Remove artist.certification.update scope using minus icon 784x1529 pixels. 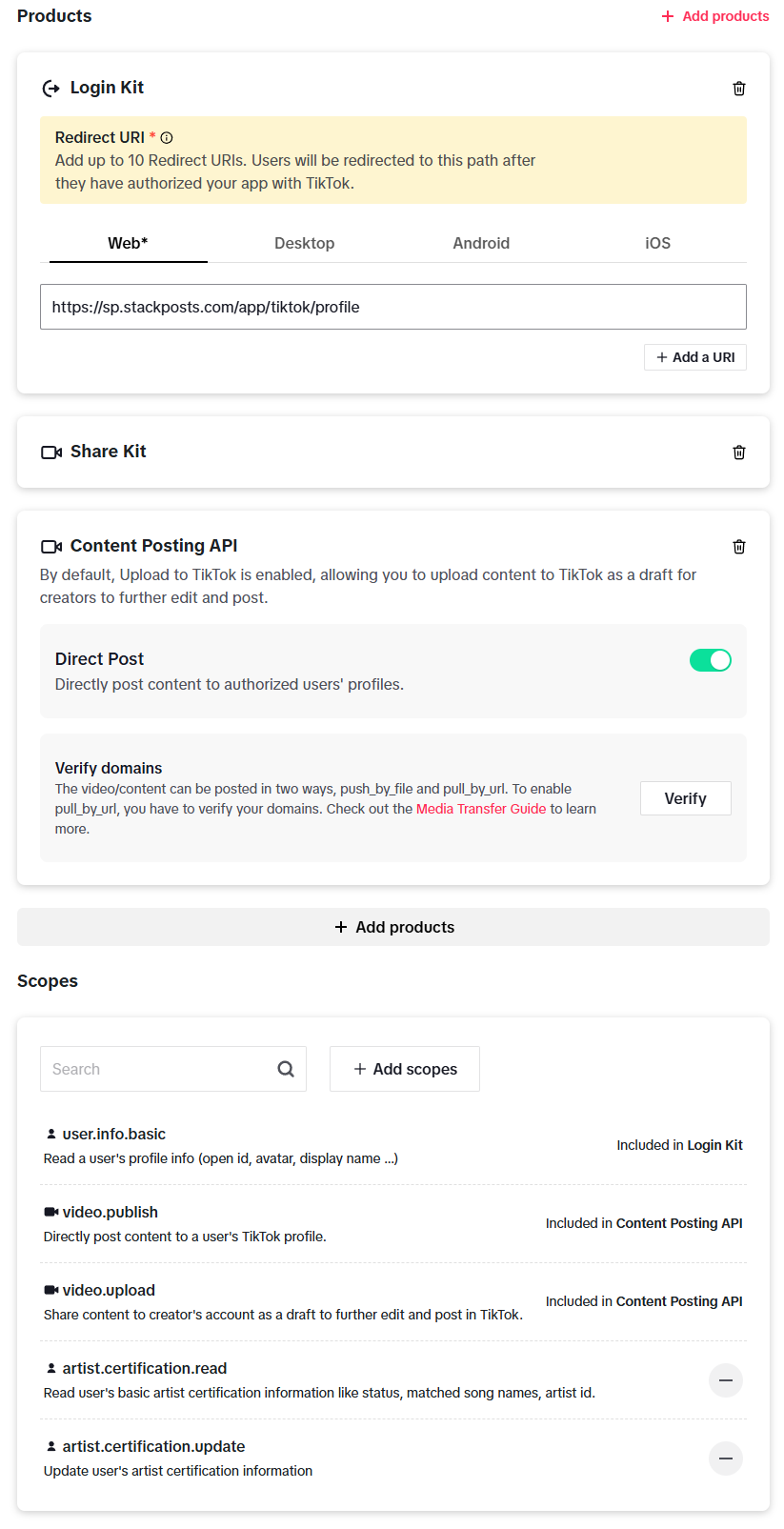(x=726, y=1459)
